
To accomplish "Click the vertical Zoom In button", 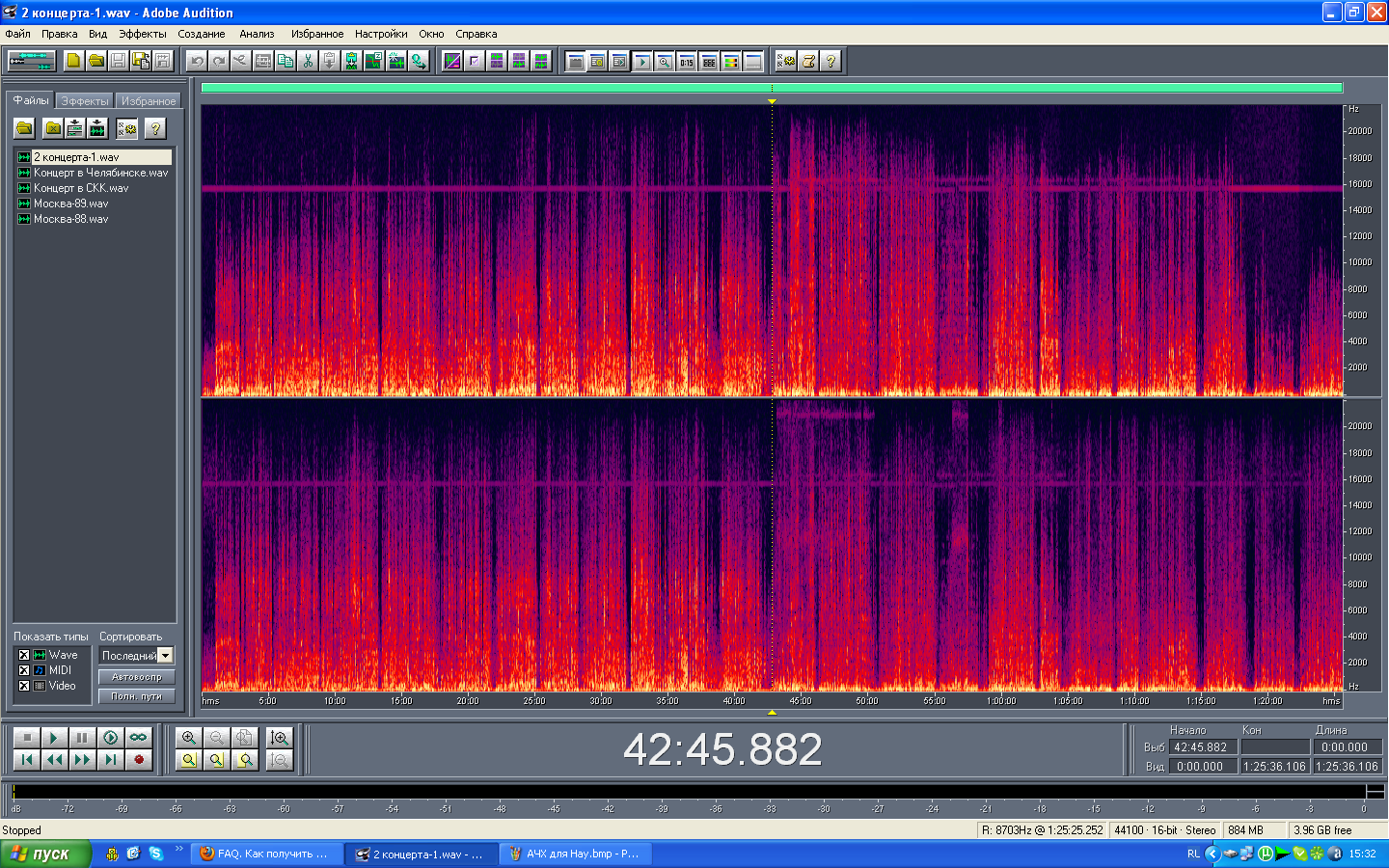I will [x=280, y=738].
